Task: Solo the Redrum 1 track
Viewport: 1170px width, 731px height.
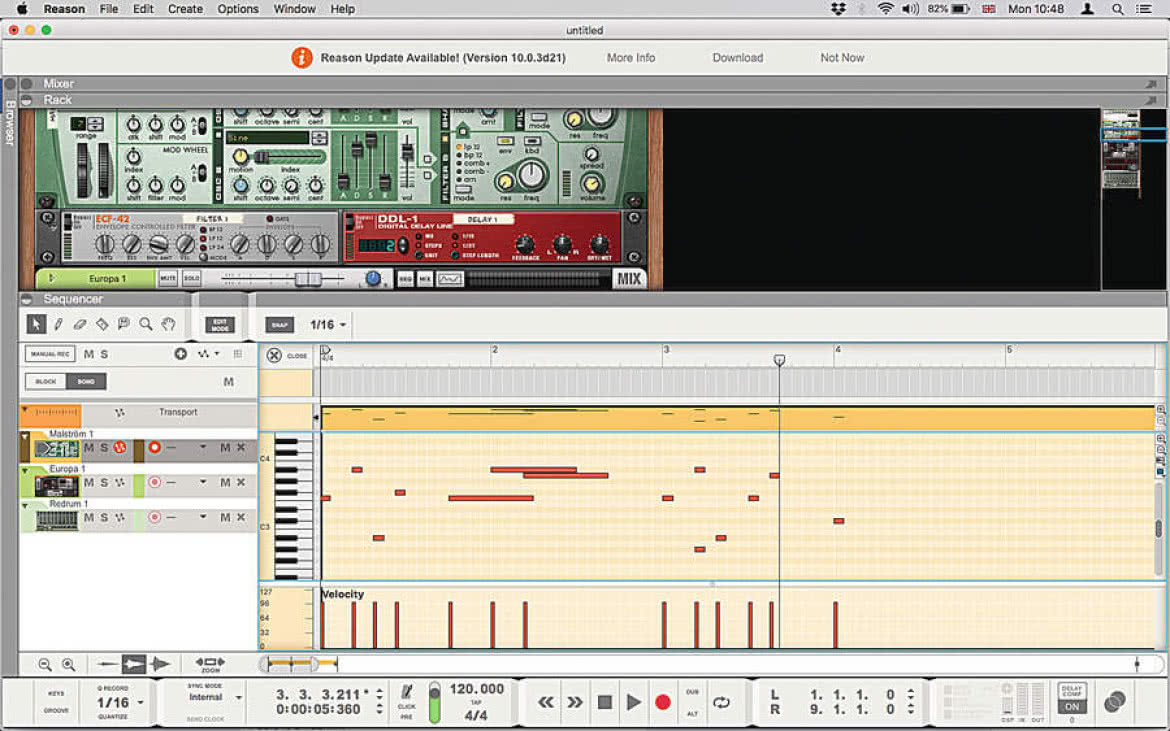Action: click(104, 518)
